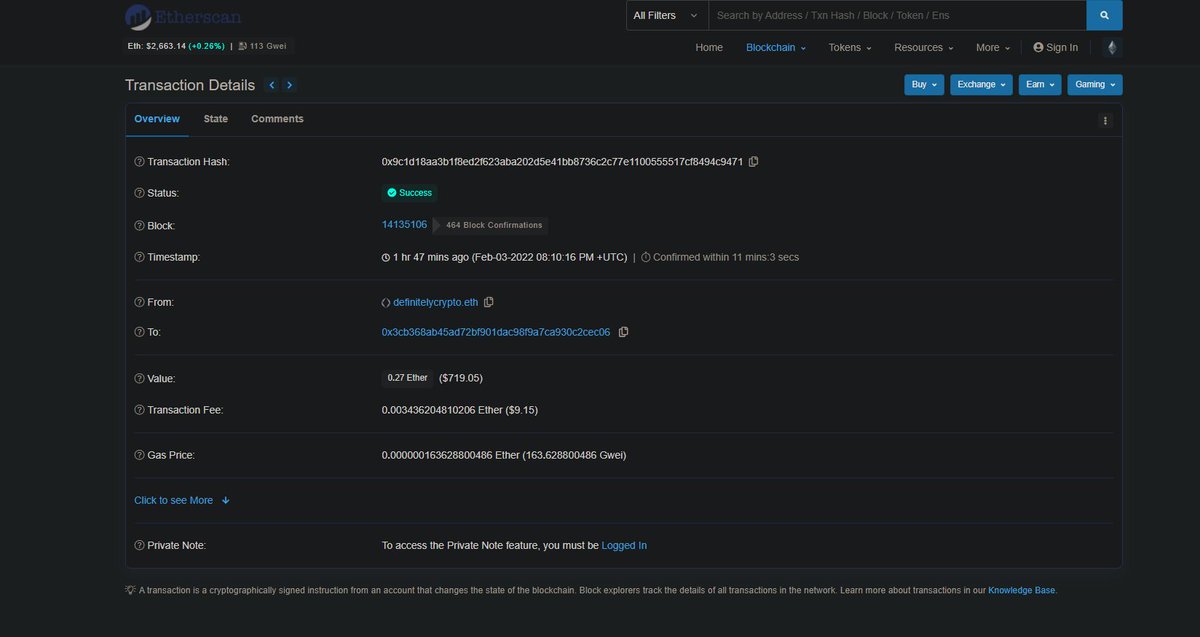
Task: Switch to the Comments tab
Action: (x=277, y=119)
